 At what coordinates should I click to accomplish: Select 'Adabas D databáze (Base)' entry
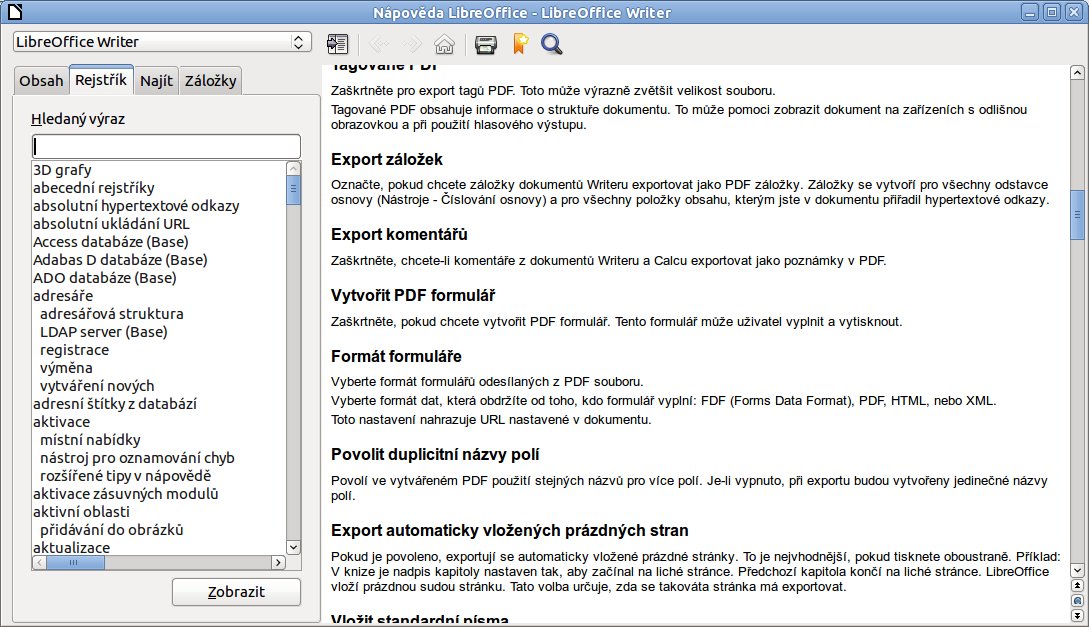pyautogui.click(x=120, y=260)
